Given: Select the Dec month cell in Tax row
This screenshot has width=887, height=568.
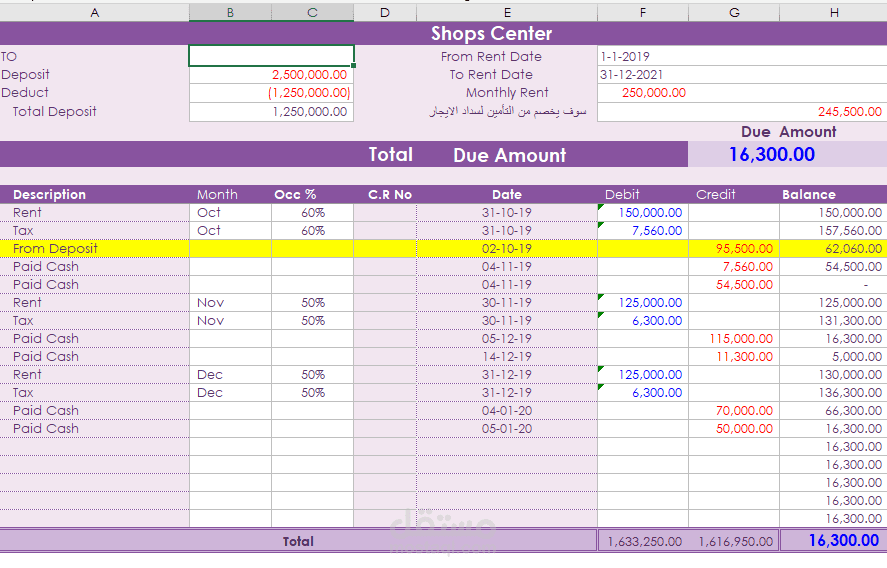Looking at the screenshot, I should pos(230,393).
